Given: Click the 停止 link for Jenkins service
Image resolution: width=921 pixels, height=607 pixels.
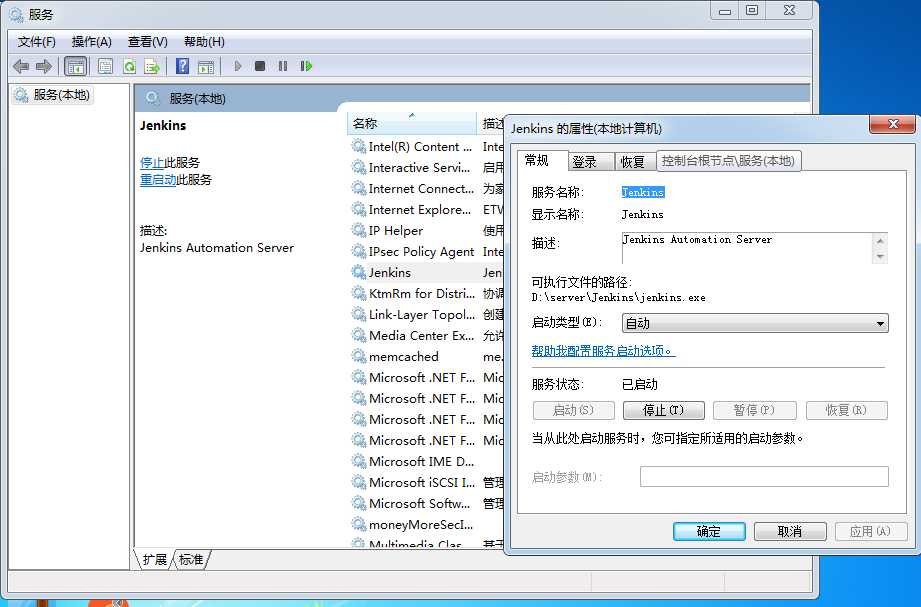Looking at the screenshot, I should pos(152,163).
